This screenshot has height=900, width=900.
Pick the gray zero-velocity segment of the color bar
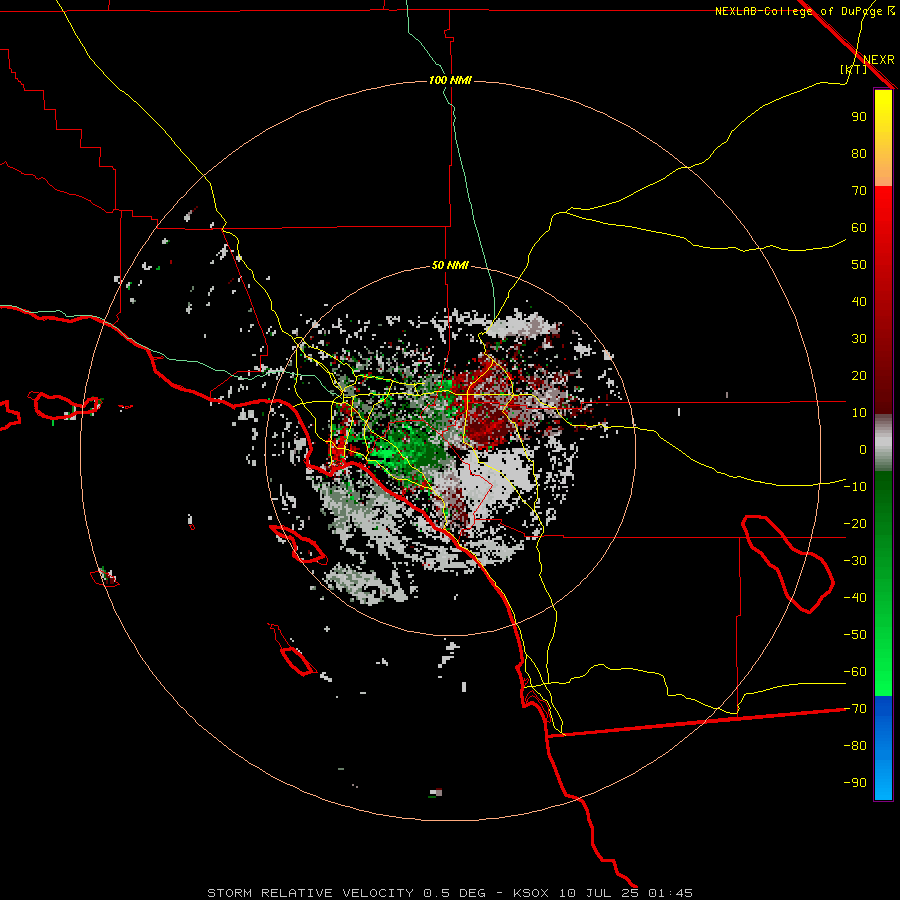[x=883, y=443]
